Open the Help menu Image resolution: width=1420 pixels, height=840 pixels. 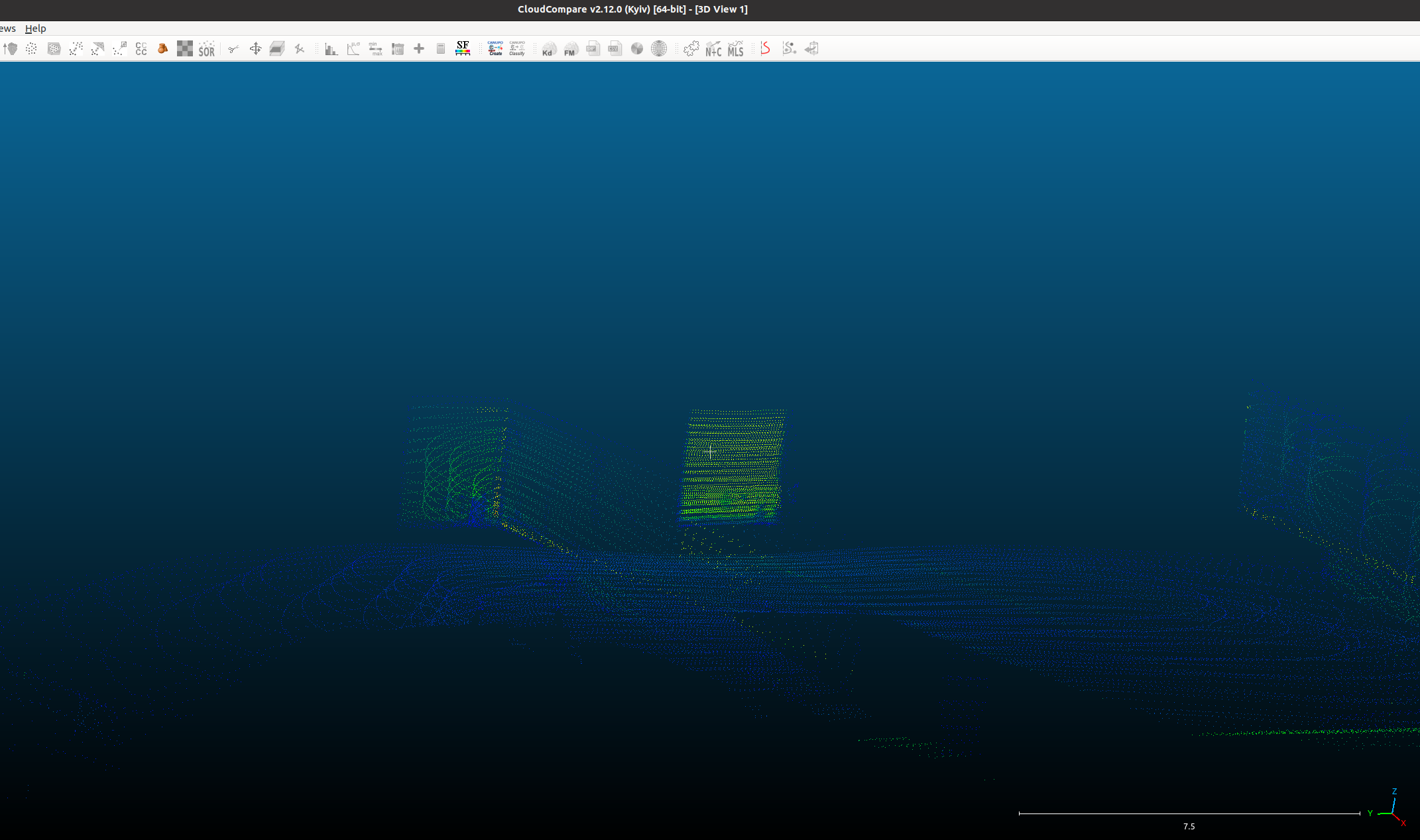coord(36,29)
